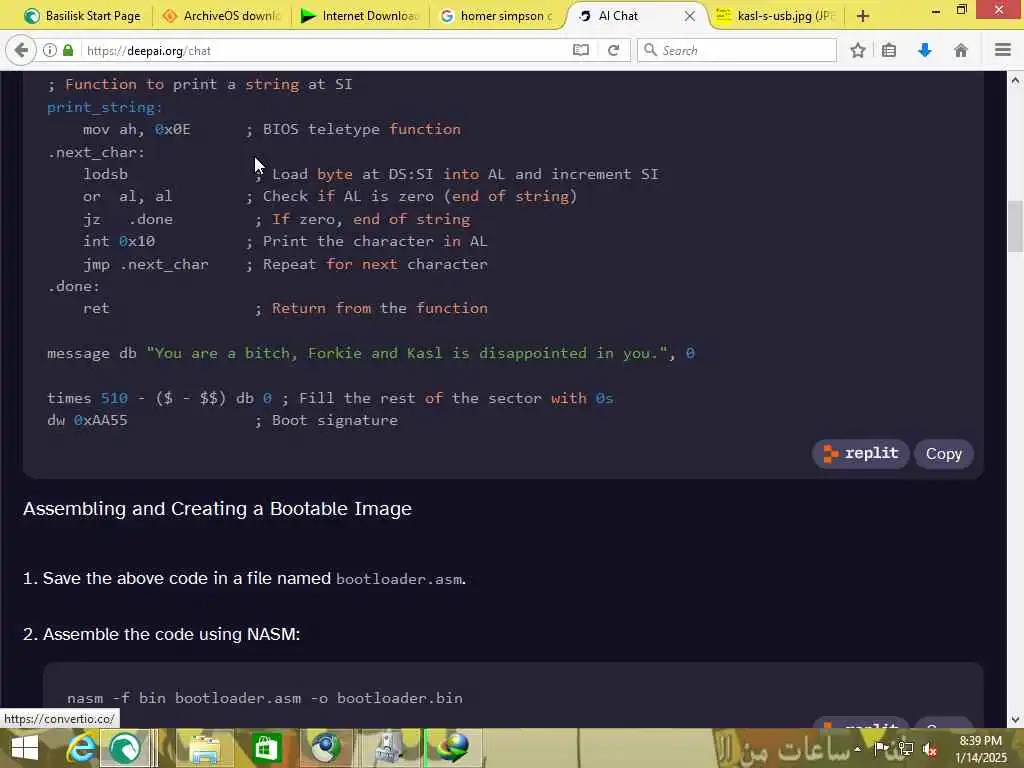Click the scrollbar down arrow
This screenshot has height=768, width=1024.
[1015, 719]
